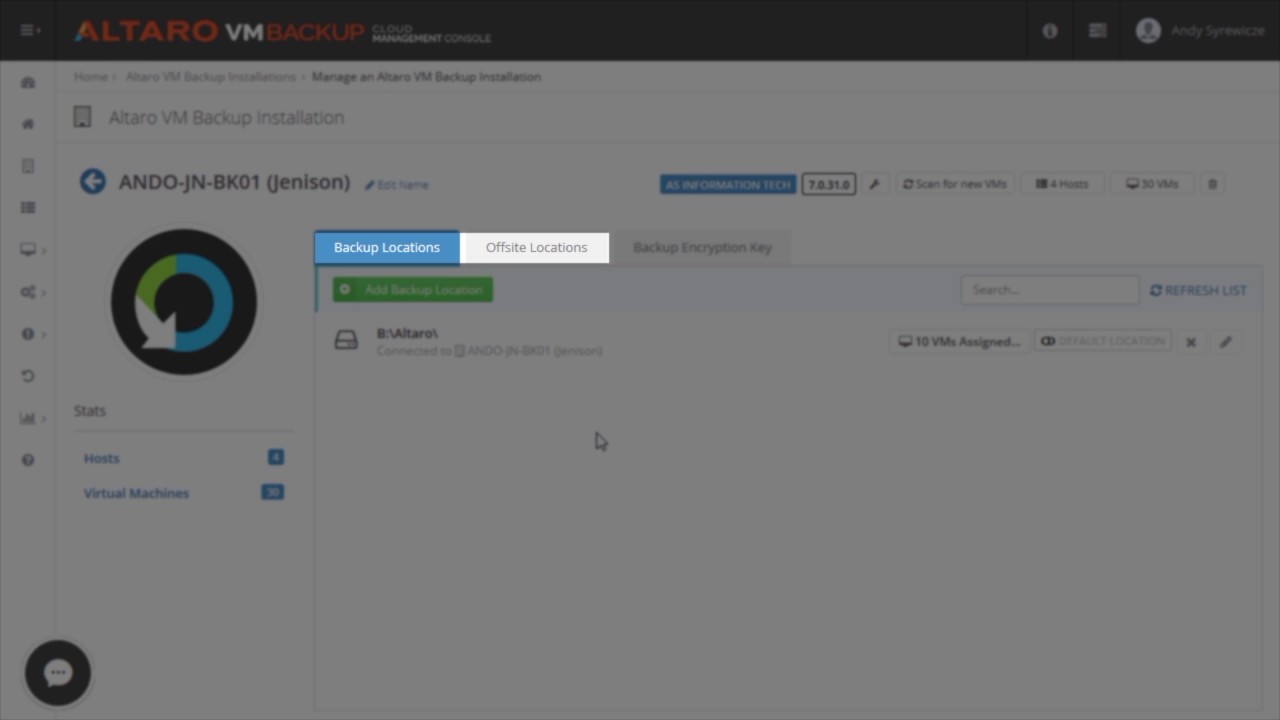Expand the monitor sidebar submenu arrow
This screenshot has width=1280, height=720.
(44, 250)
